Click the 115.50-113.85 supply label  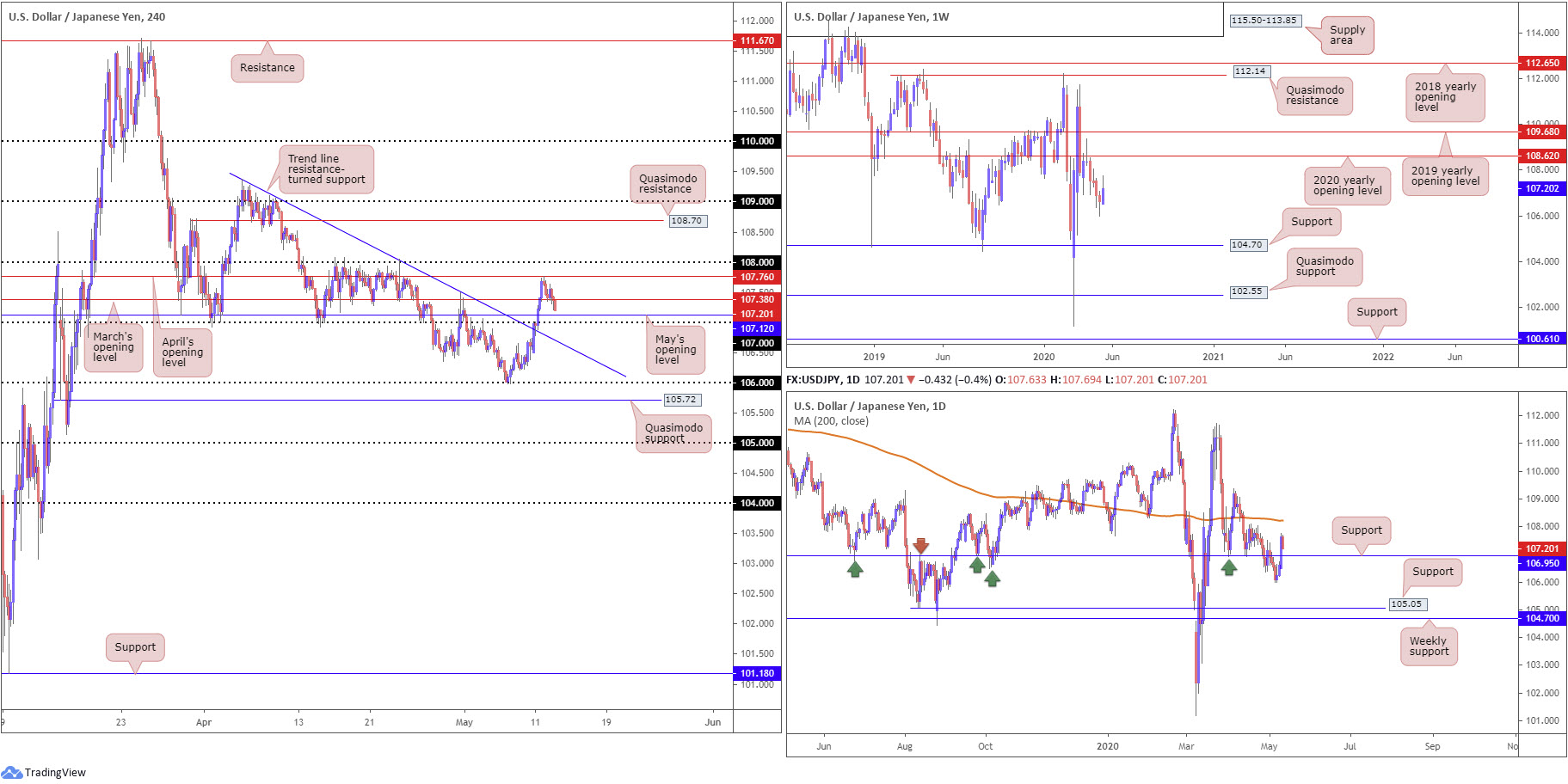pyautogui.click(x=1264, y=21)
